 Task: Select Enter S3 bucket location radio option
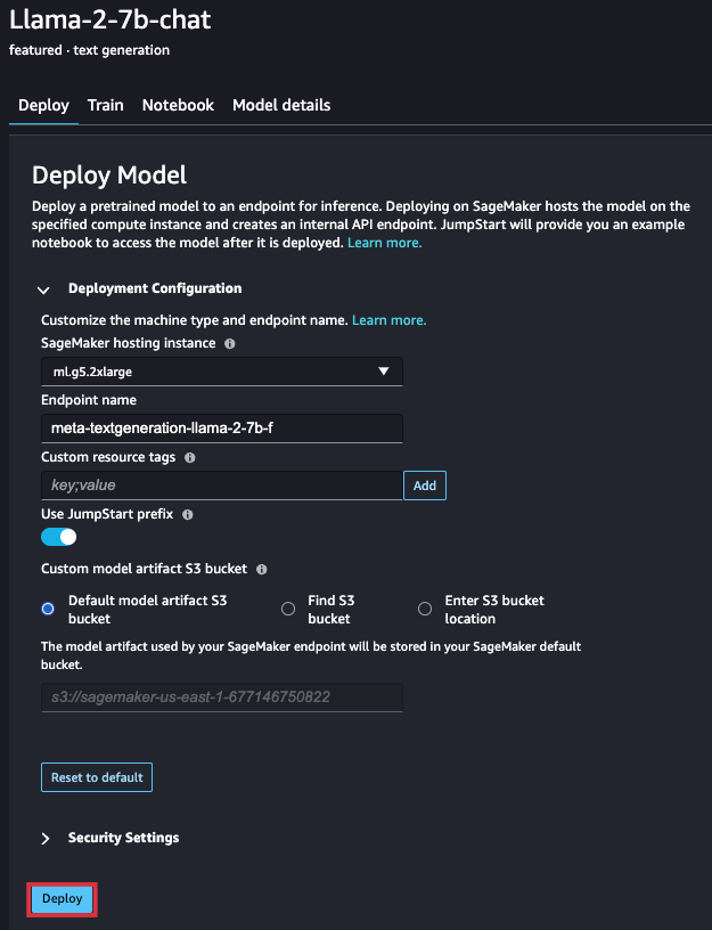click(x=425, y=609)
